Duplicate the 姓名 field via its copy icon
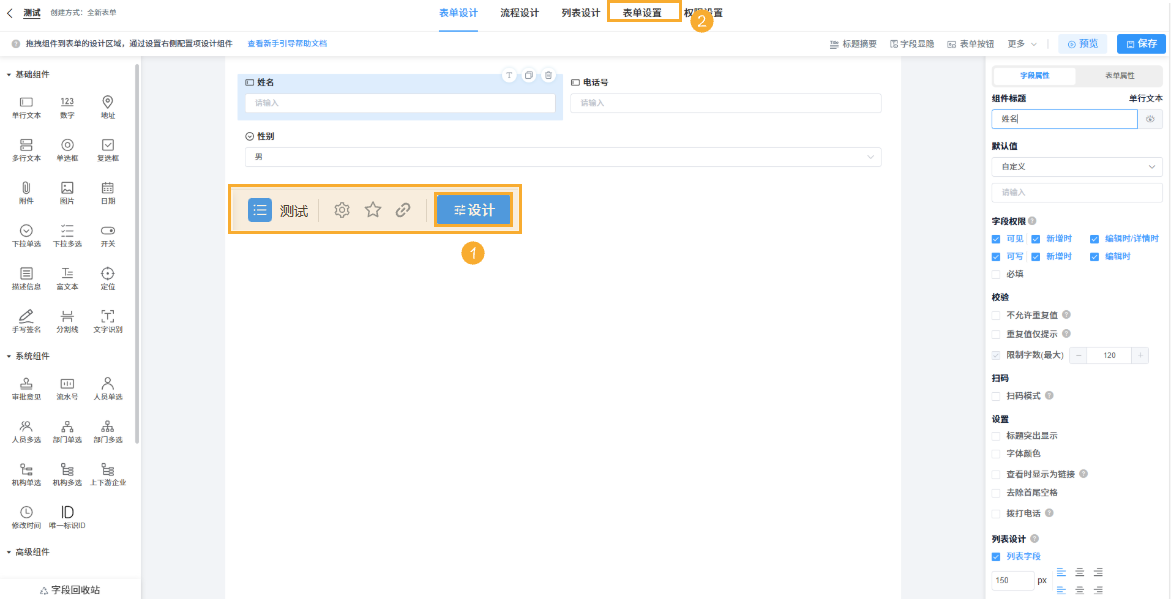This screenshot has width=1171, height=599. pyautogui.click(x=529, y=75)
